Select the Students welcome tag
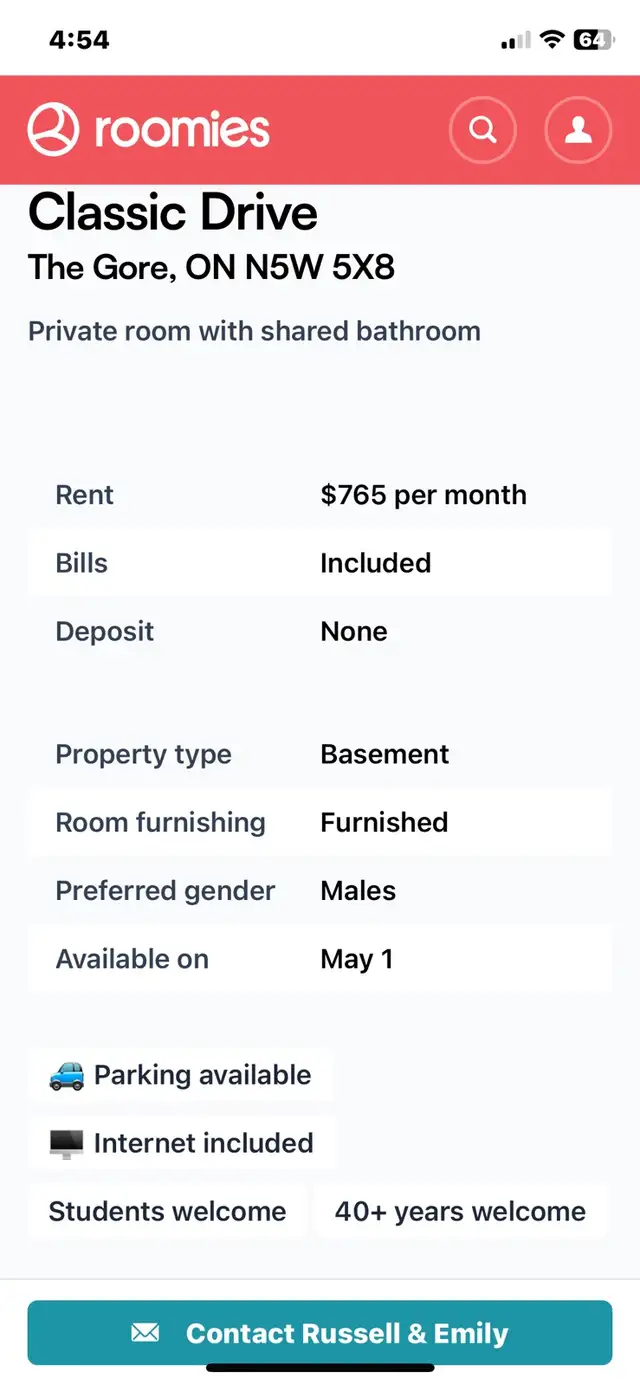 coord(167,1211)
